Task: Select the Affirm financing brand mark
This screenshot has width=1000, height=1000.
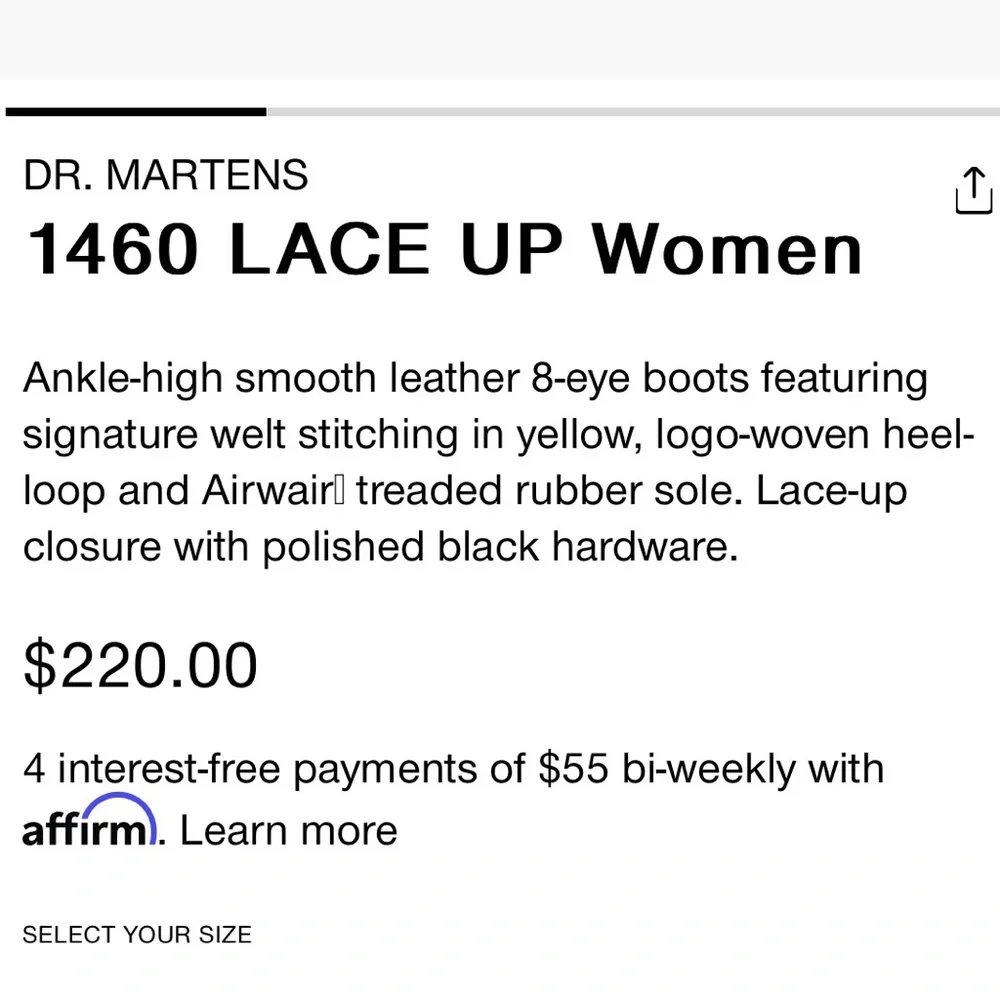Action: [x=88, y=826]
